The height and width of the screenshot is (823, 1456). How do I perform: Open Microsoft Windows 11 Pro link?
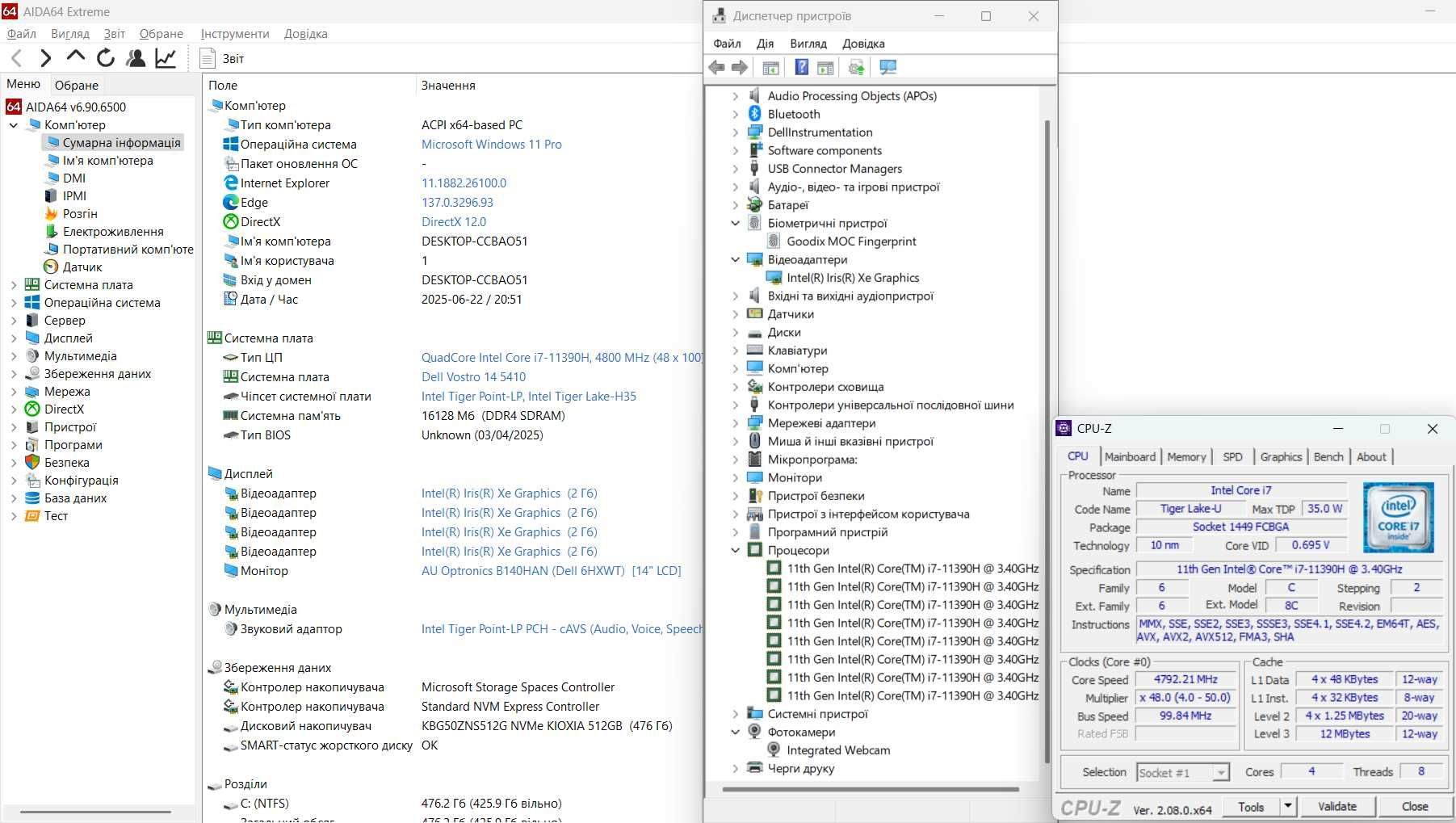pyautogui.click(x=492, y=144)
